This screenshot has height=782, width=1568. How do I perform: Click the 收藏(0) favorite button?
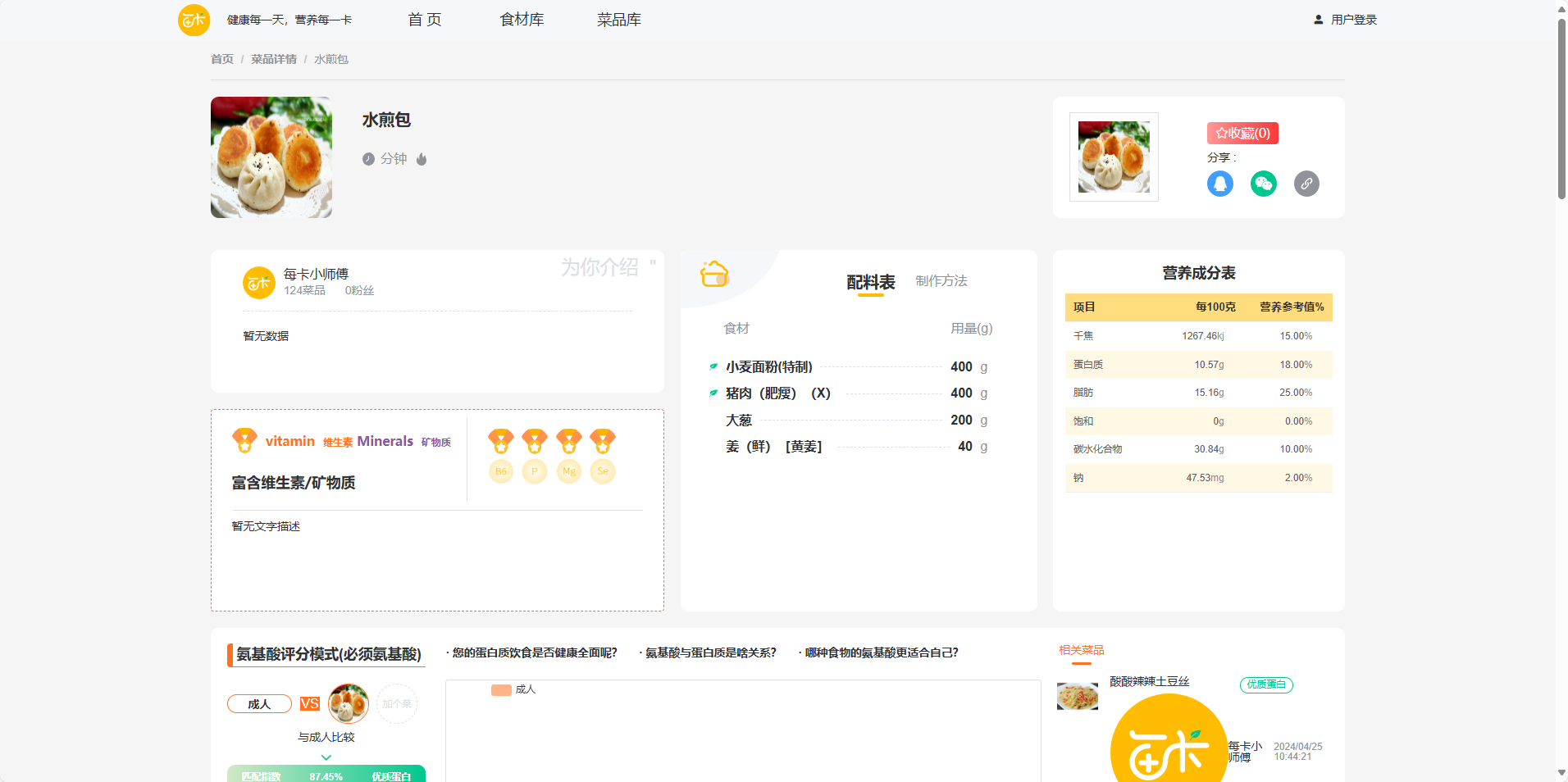(x=1242, y=133)
